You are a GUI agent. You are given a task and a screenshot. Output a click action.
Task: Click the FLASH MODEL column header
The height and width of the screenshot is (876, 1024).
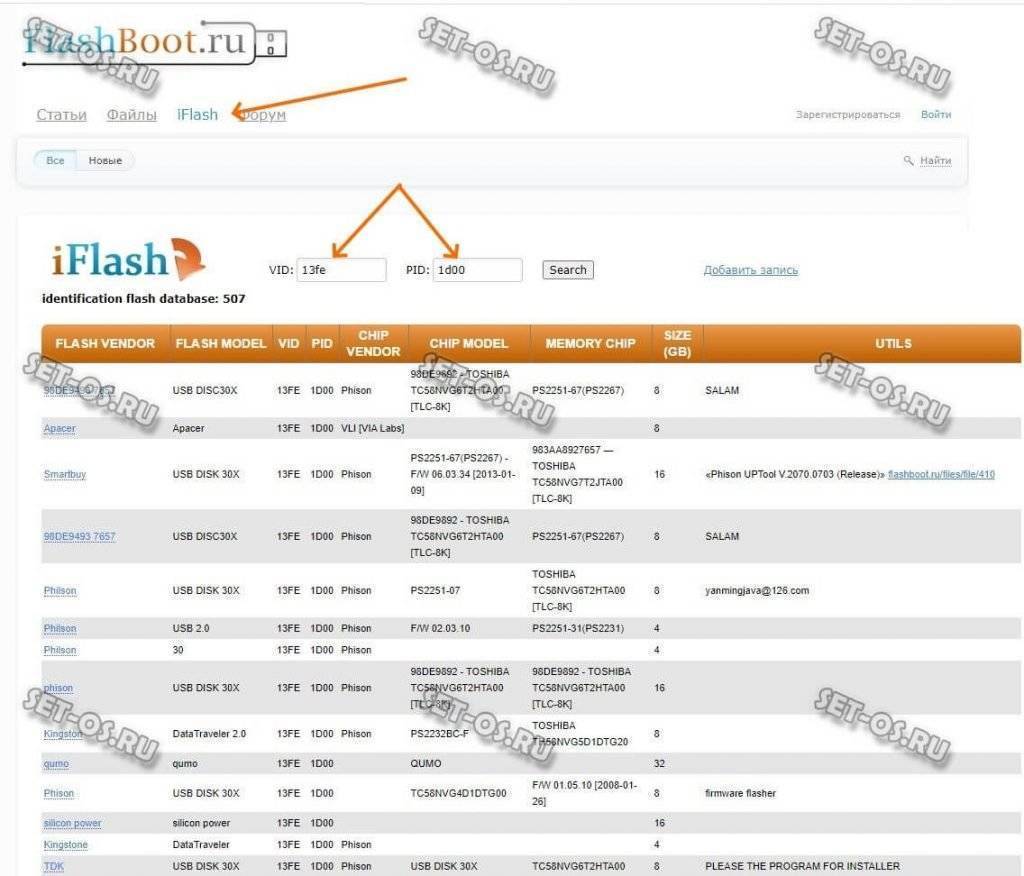tap(221, 344)
